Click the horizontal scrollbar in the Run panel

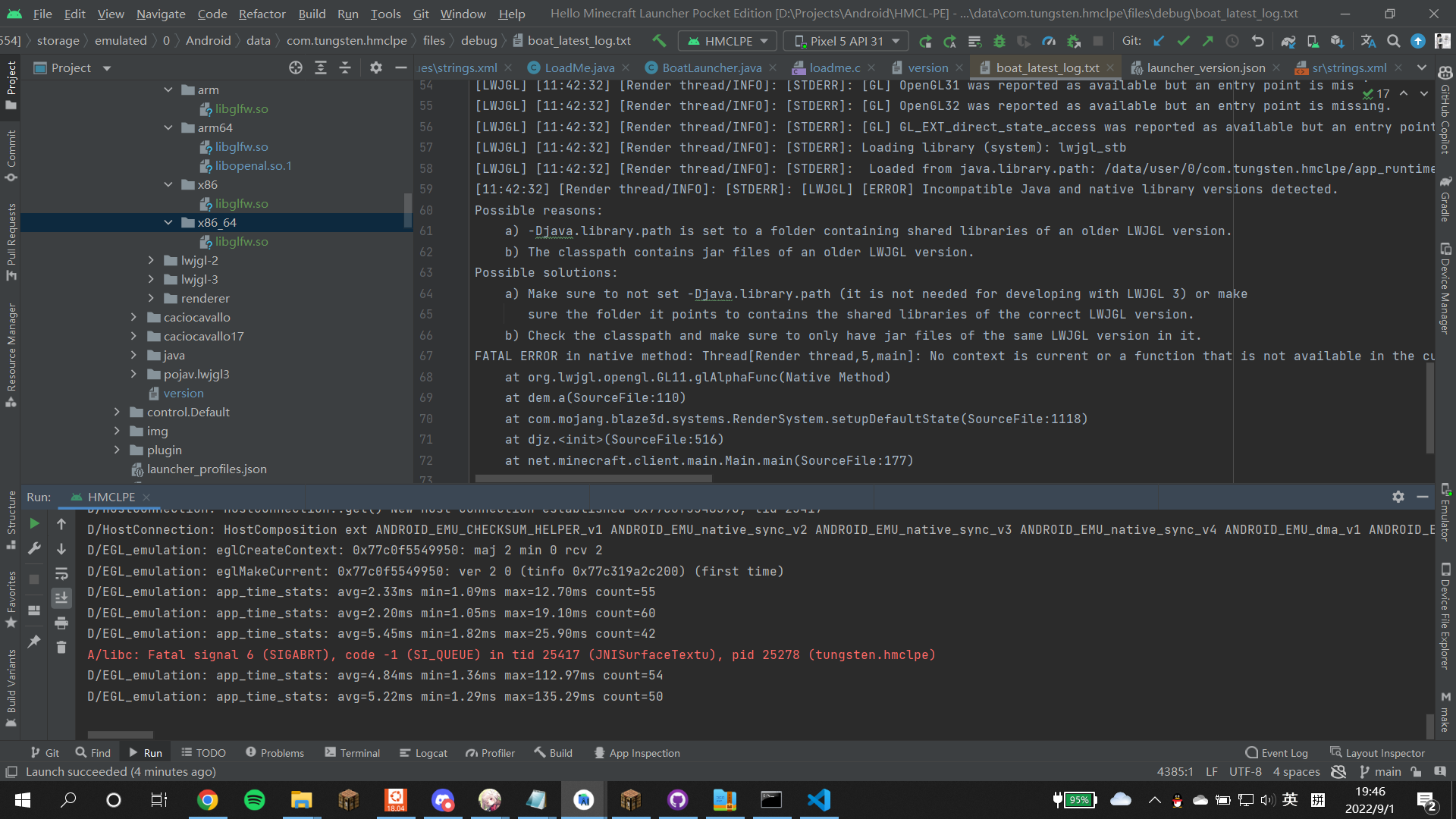tap(119, 734)
